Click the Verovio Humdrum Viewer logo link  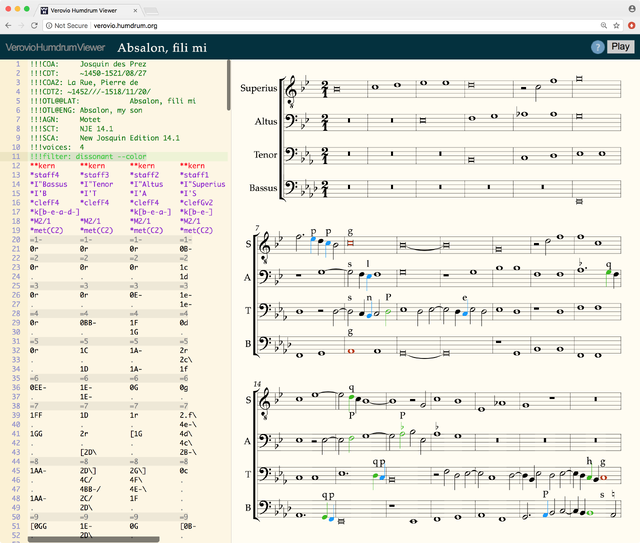click(x=54, y=47)
